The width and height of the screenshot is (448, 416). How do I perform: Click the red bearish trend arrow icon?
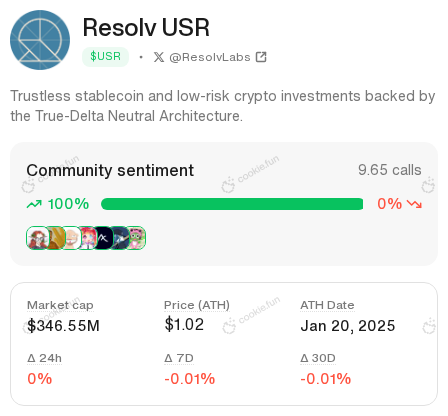tap(415, 204)
